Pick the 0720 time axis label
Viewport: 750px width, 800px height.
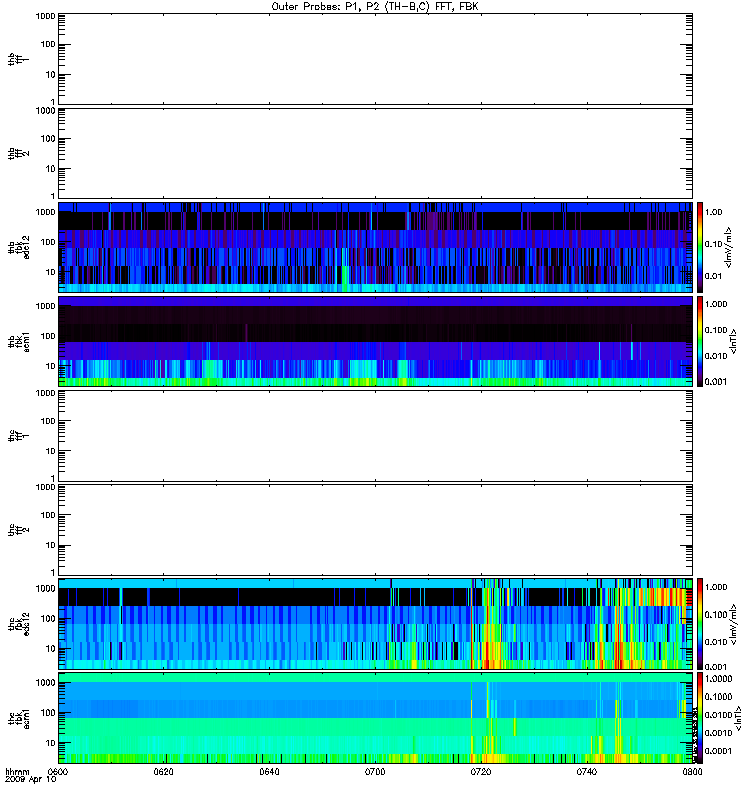pyautogui.click(x=481, y=772)
